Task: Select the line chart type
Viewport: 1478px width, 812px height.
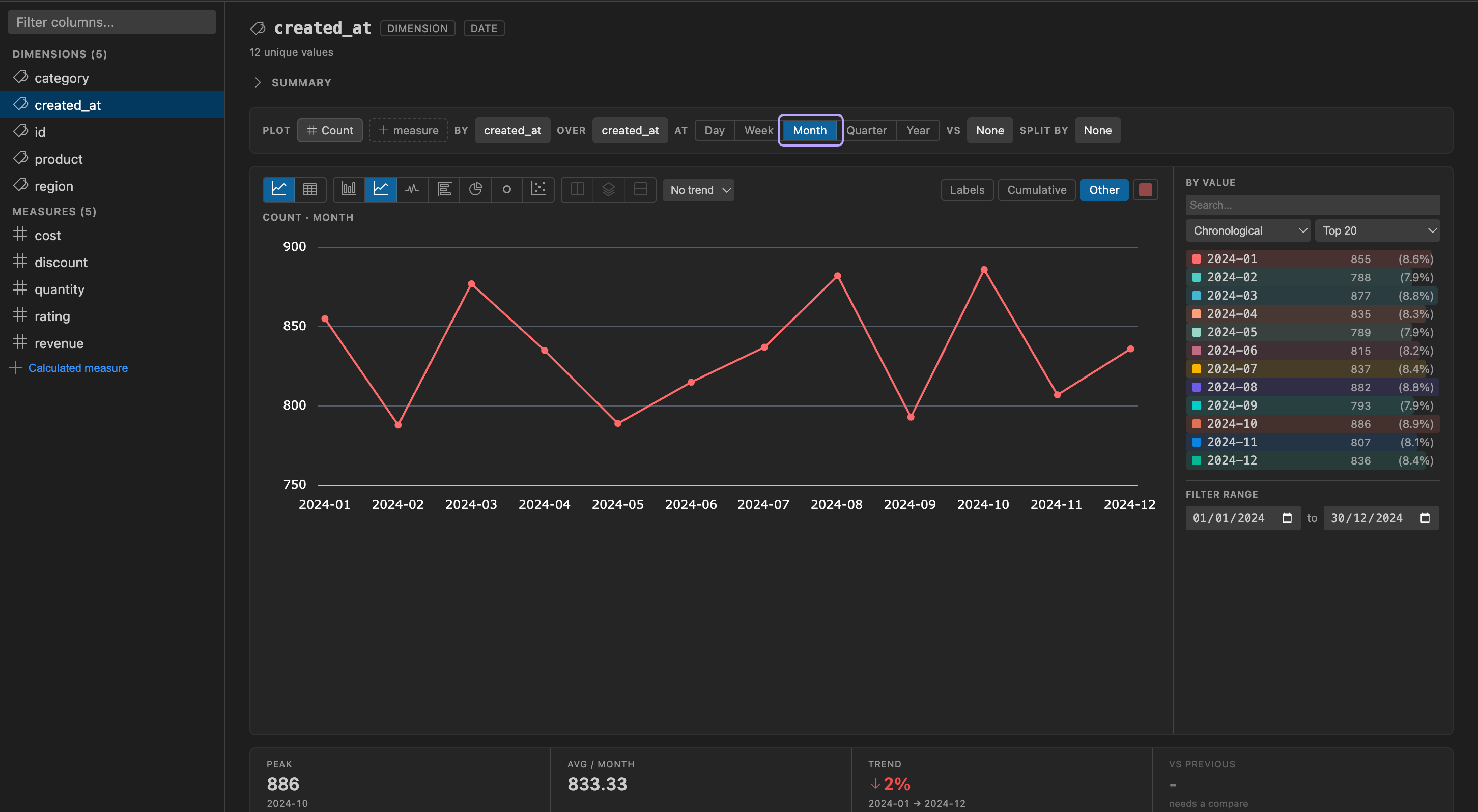Action: tap(380, 190)
